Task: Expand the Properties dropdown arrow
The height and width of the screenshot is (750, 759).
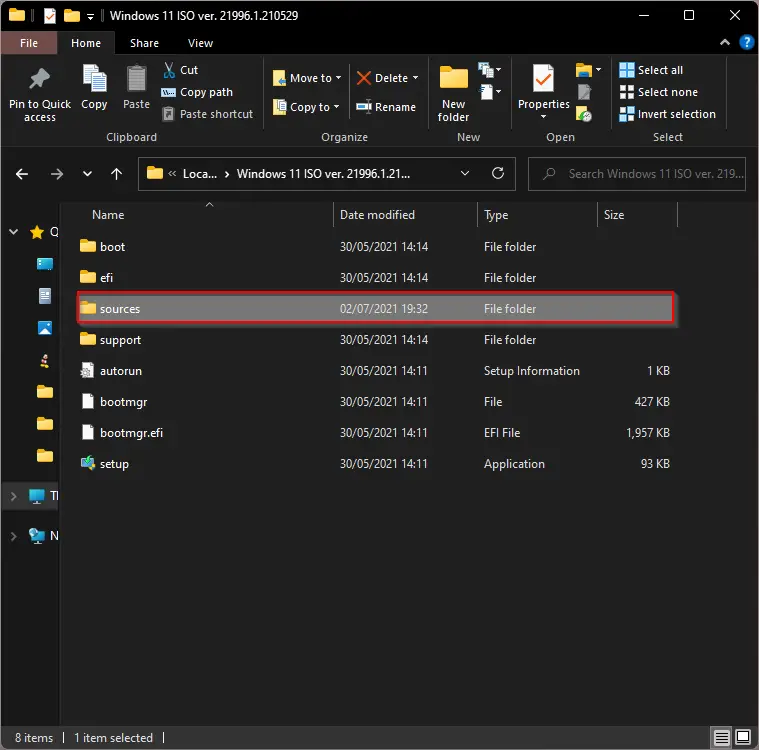Action: [543, 117]
